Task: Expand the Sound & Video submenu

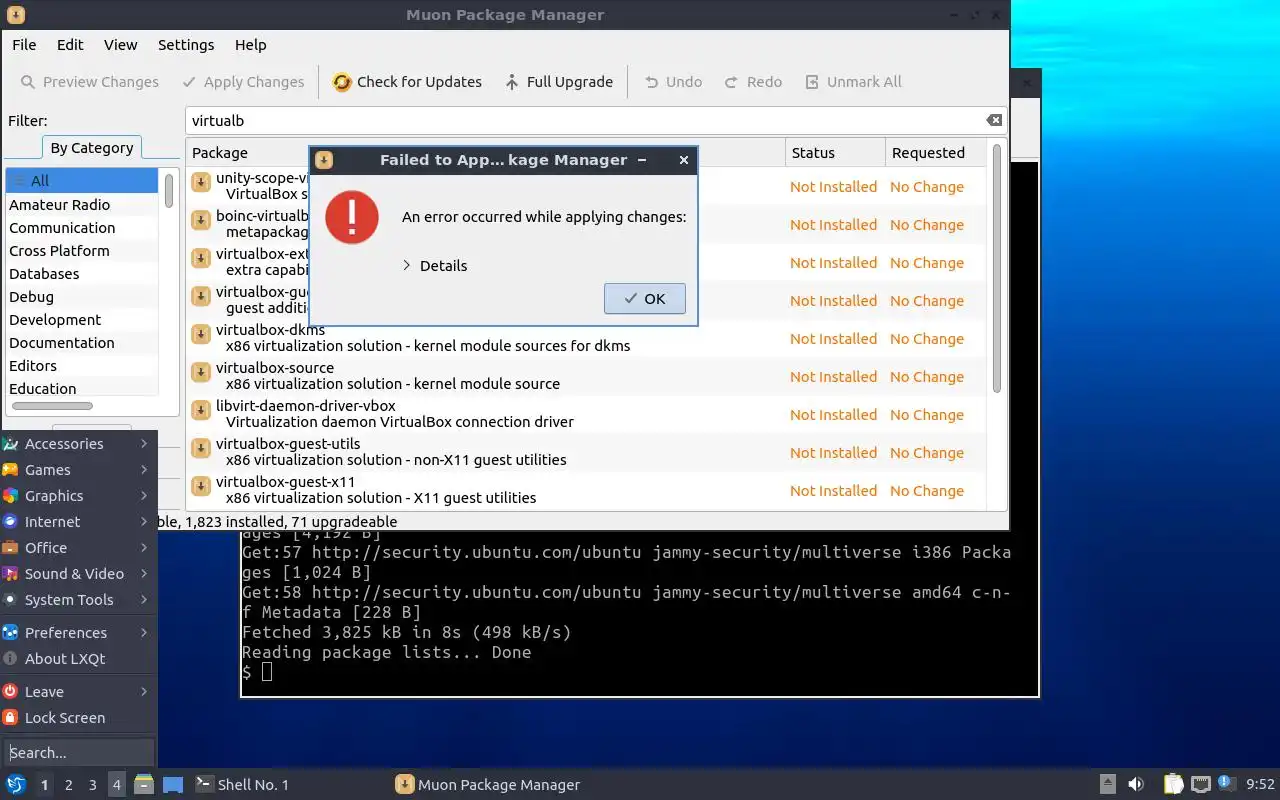Action: [78, 574]
